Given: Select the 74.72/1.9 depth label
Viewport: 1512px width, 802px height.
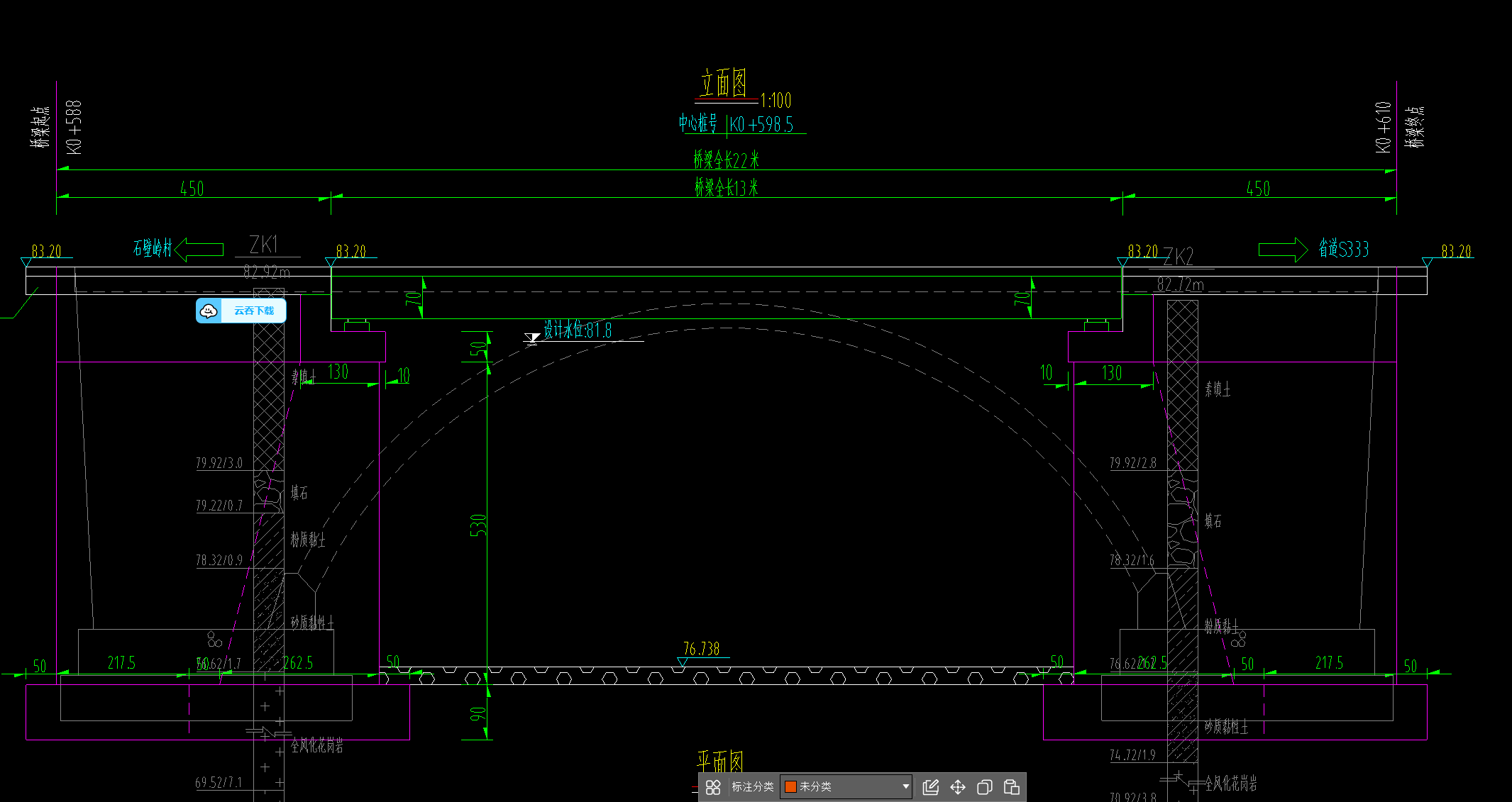Looking at the screenshot, I should tap(1133, 755).
